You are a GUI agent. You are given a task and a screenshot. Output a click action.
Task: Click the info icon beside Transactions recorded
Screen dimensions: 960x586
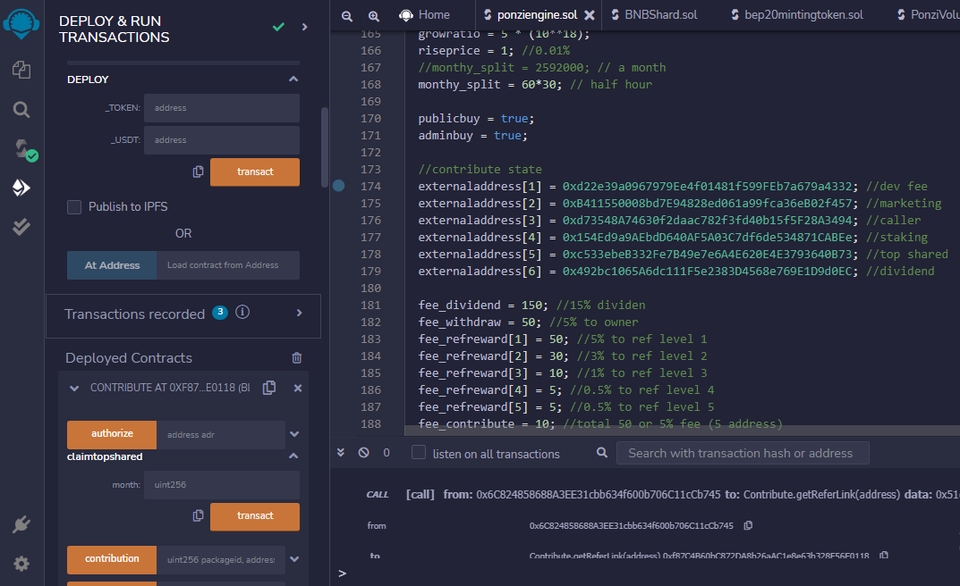pyautogui.click(x=242, y=312)
